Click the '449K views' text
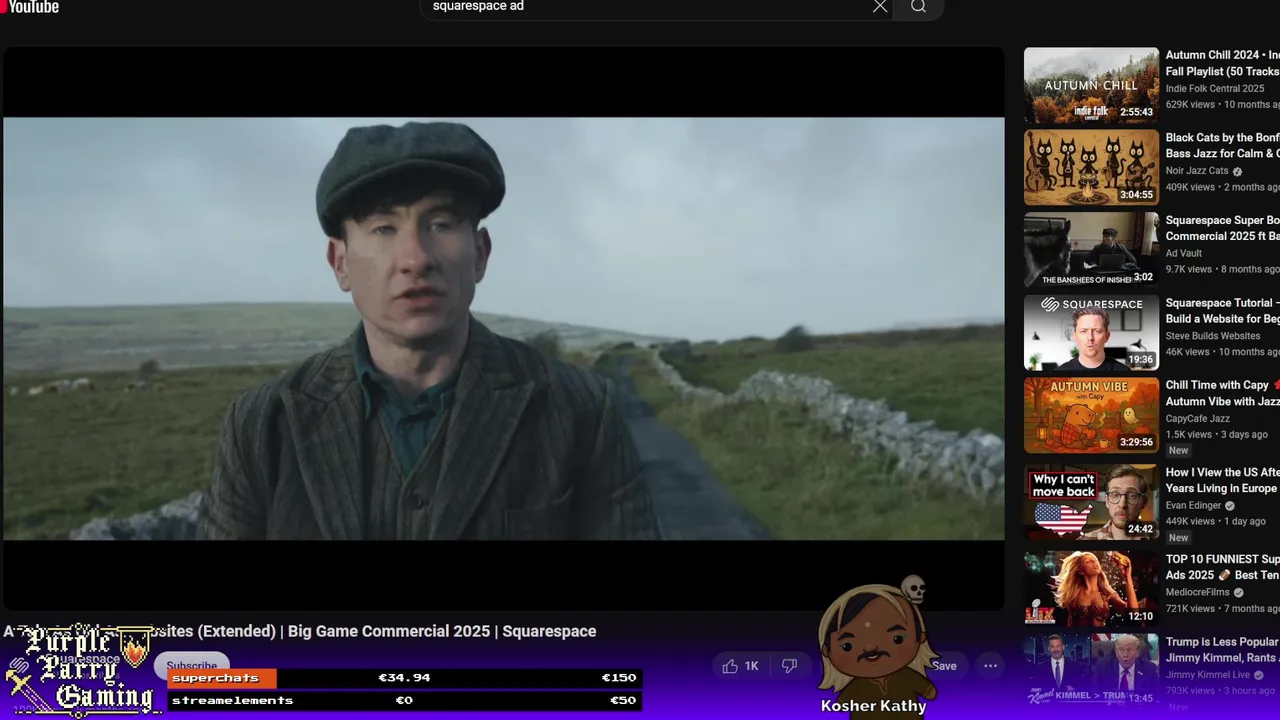This screenshot has width=1280, height=720. pyautogui.click(x=1190, y=521)
